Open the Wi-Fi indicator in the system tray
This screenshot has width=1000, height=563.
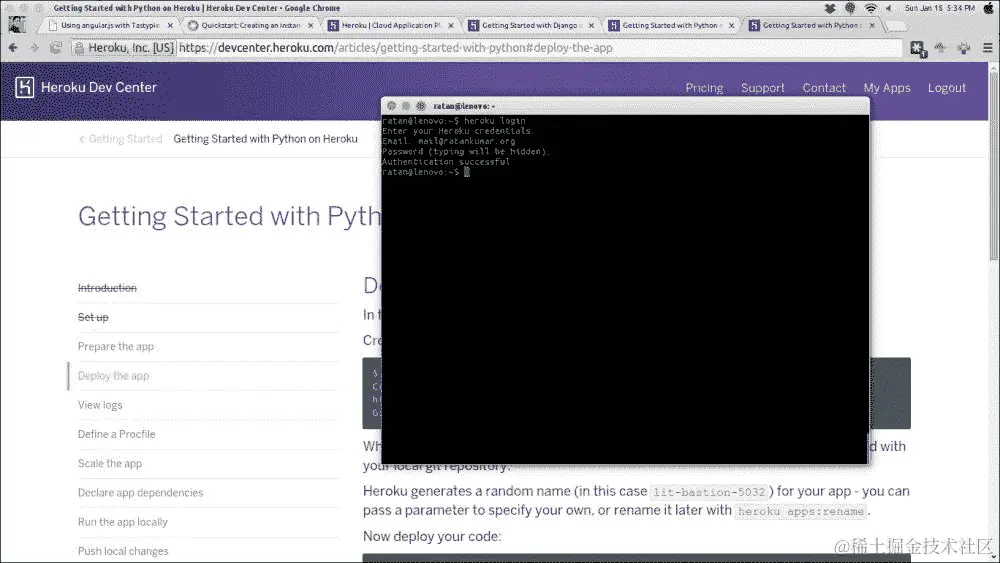tap(871, 8)
